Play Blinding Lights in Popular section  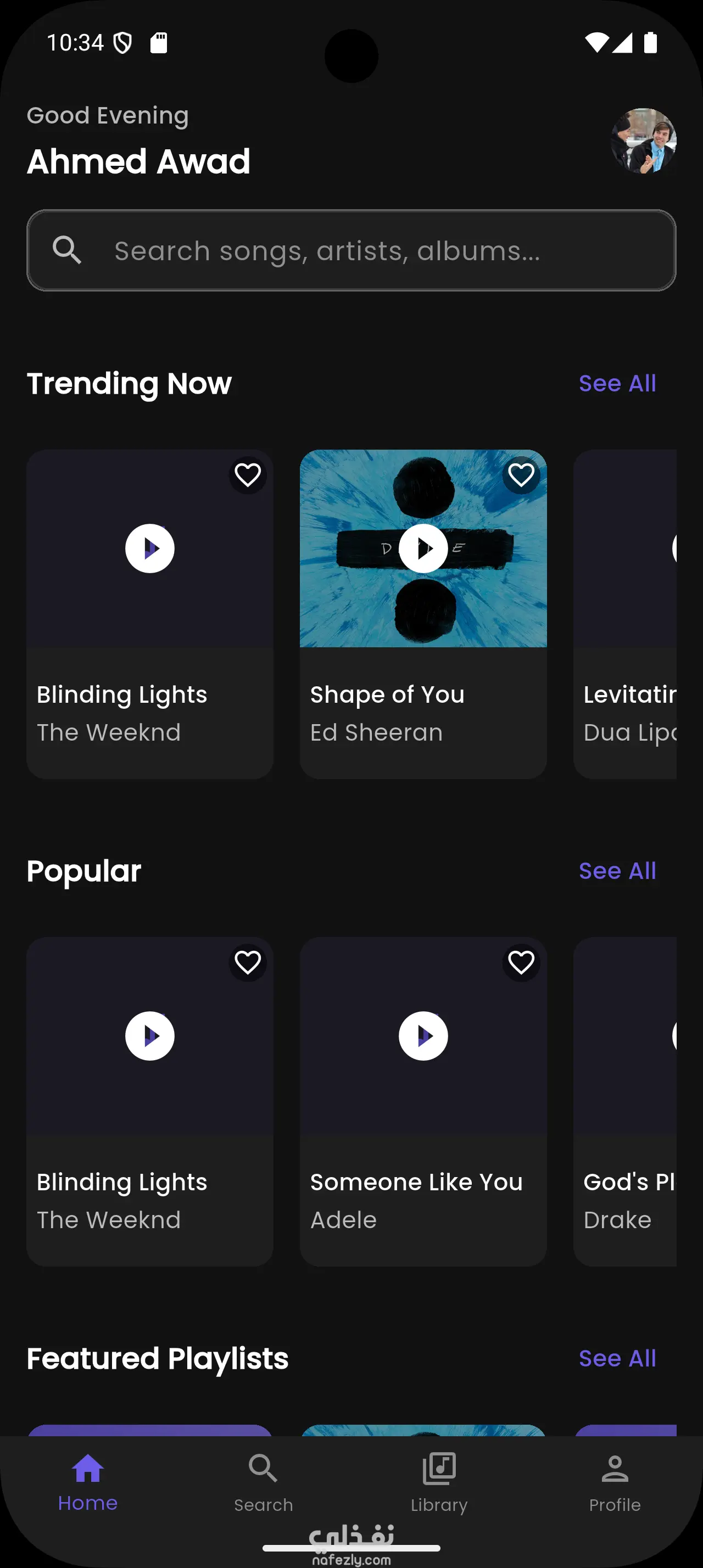coord(150,1036)
